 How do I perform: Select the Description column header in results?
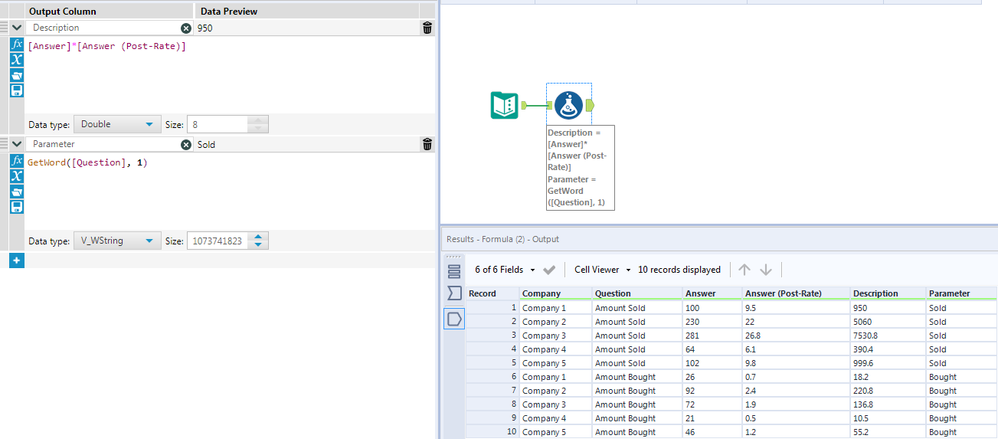coord(888,293)
